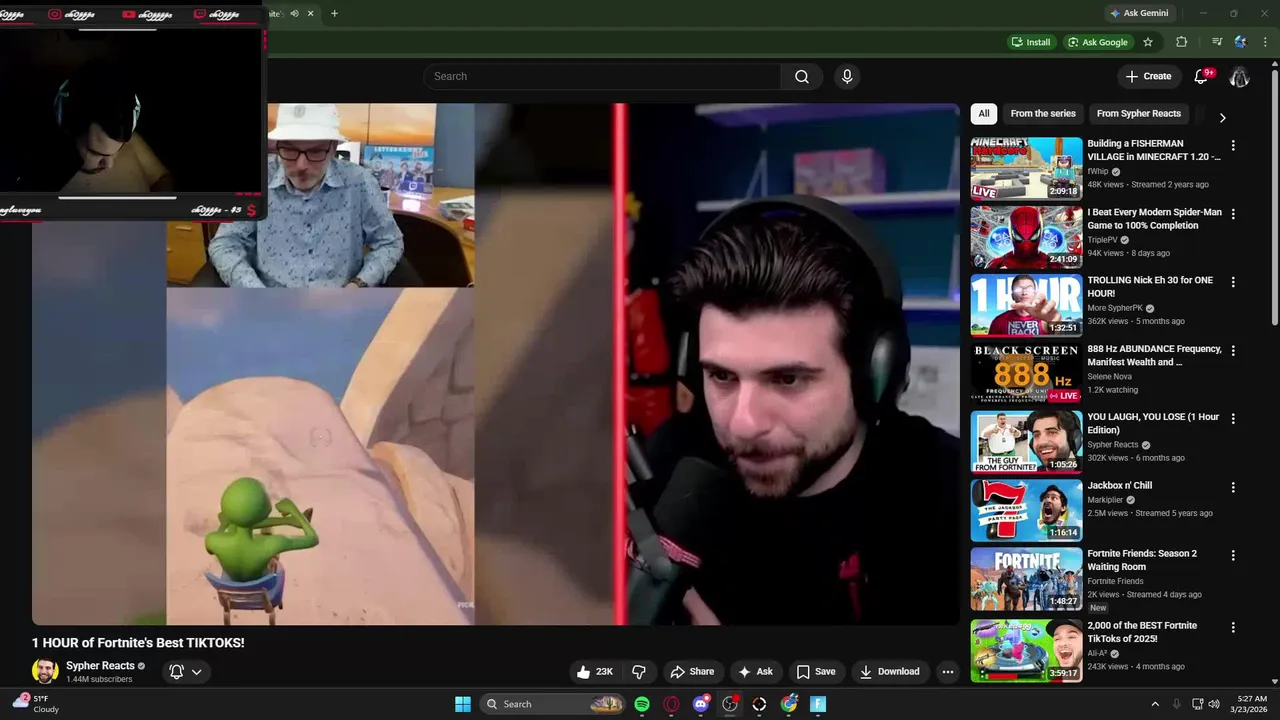
Task: Open Building a FISHERMAN VILLAGE thumbnail
Action: click(x=1026, y=169)
